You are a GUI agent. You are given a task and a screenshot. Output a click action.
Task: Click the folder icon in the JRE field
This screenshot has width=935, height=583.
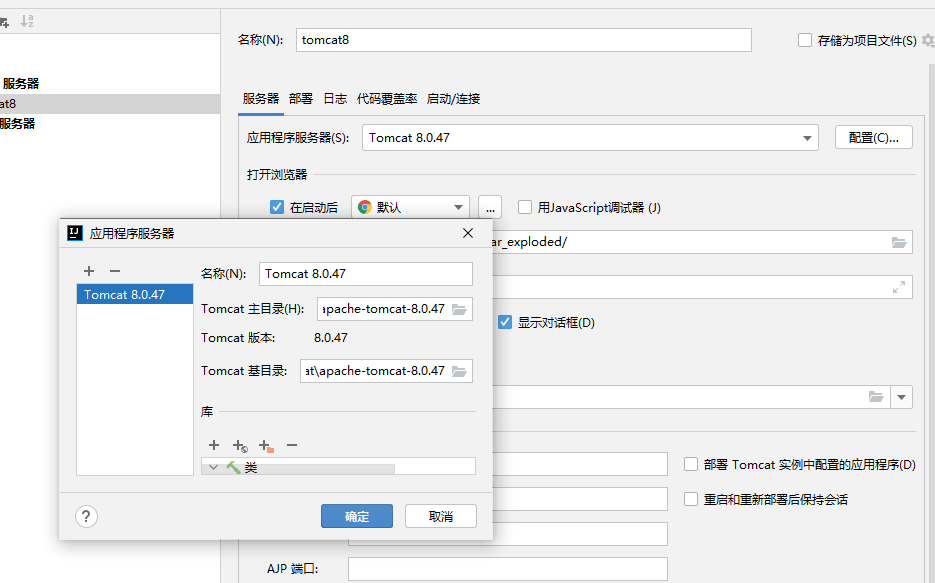coord(876,396)
